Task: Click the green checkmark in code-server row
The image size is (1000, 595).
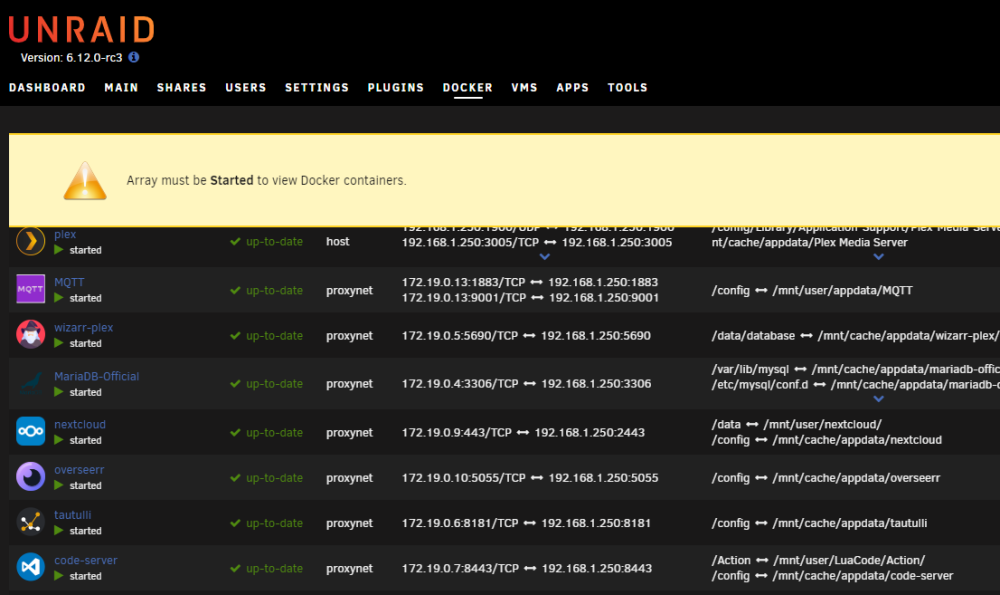Action: coord(235,568)
